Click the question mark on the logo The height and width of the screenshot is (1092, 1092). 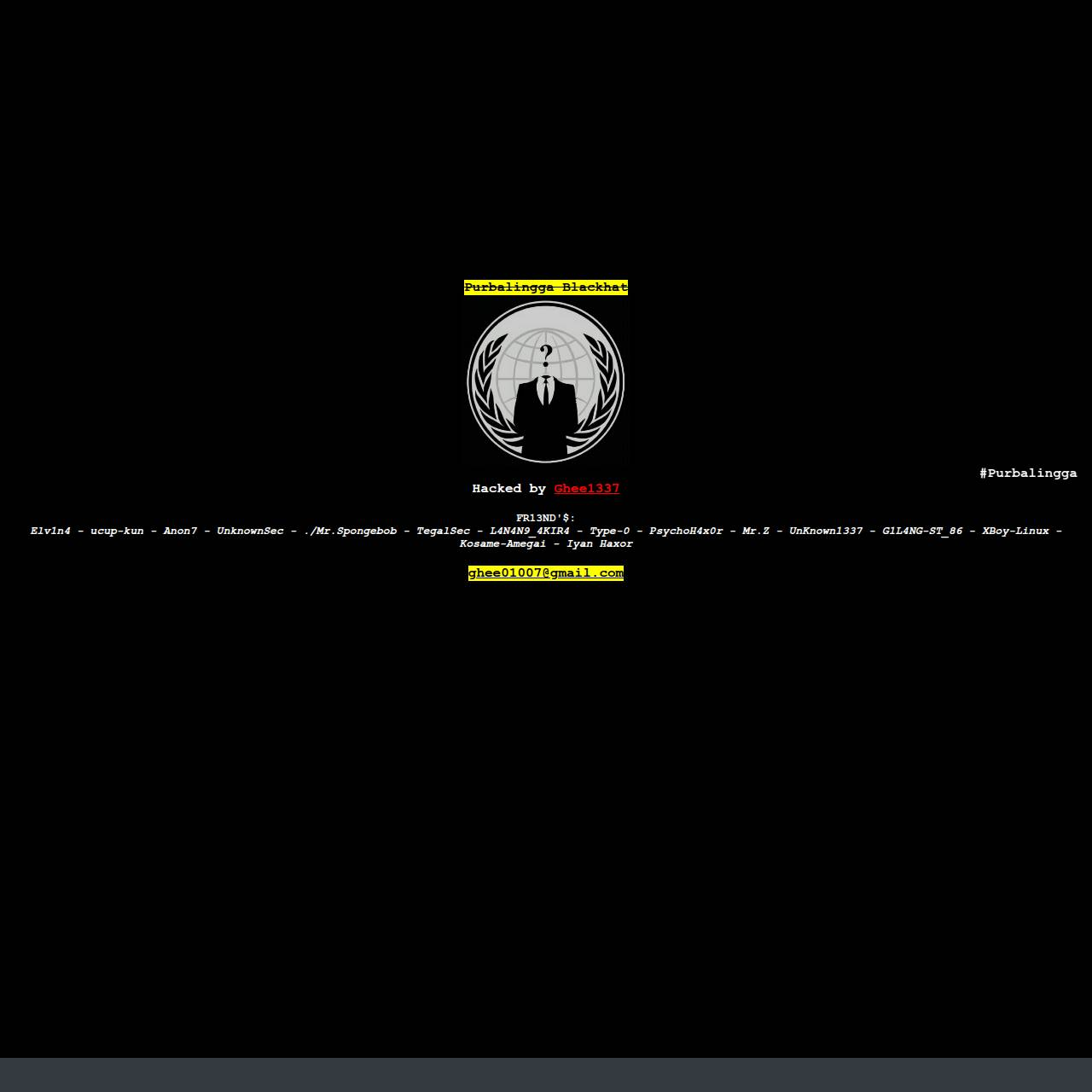(x=546, y=355)
